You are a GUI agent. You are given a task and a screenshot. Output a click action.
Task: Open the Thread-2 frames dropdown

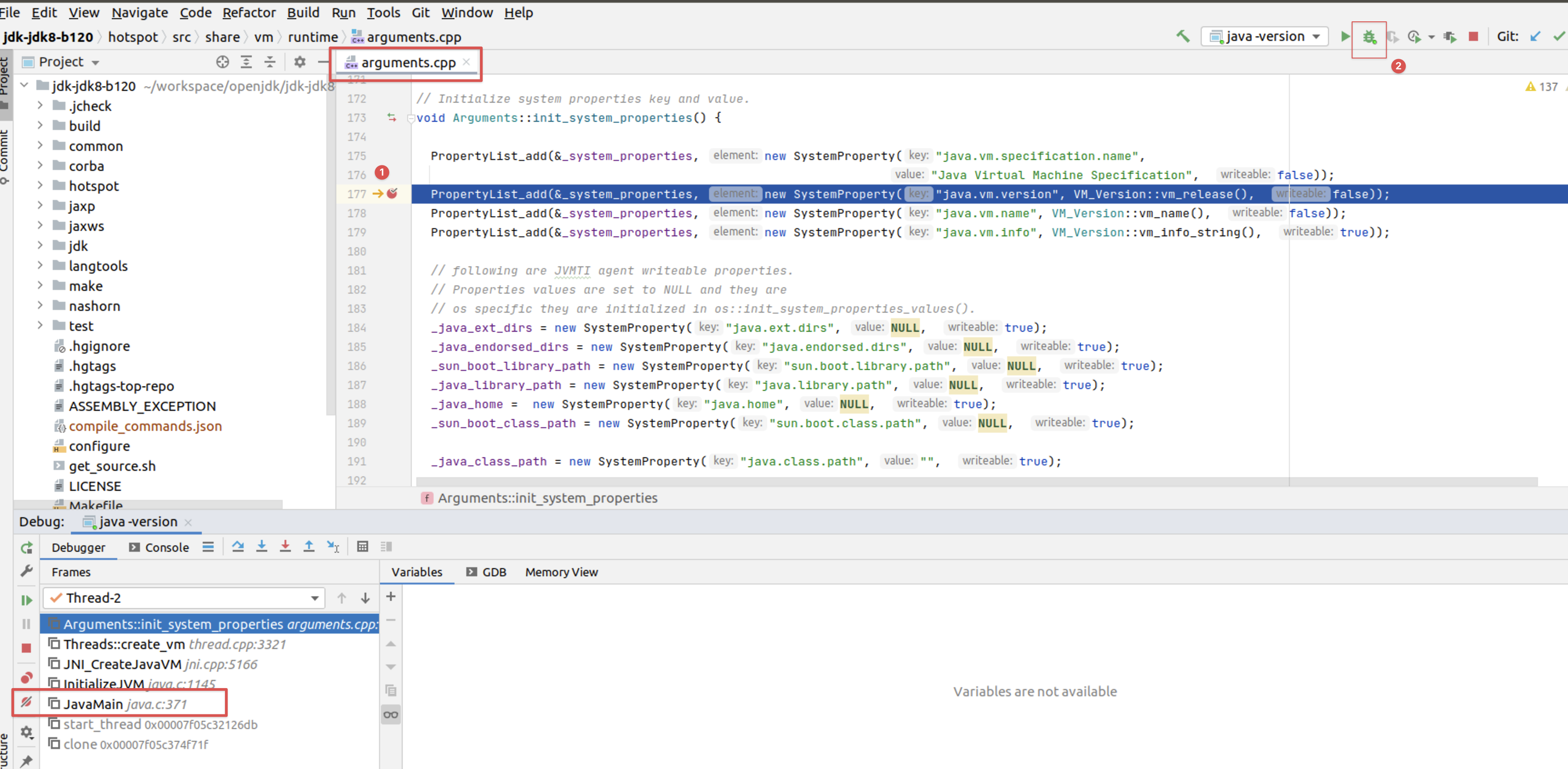pos(315,598)
